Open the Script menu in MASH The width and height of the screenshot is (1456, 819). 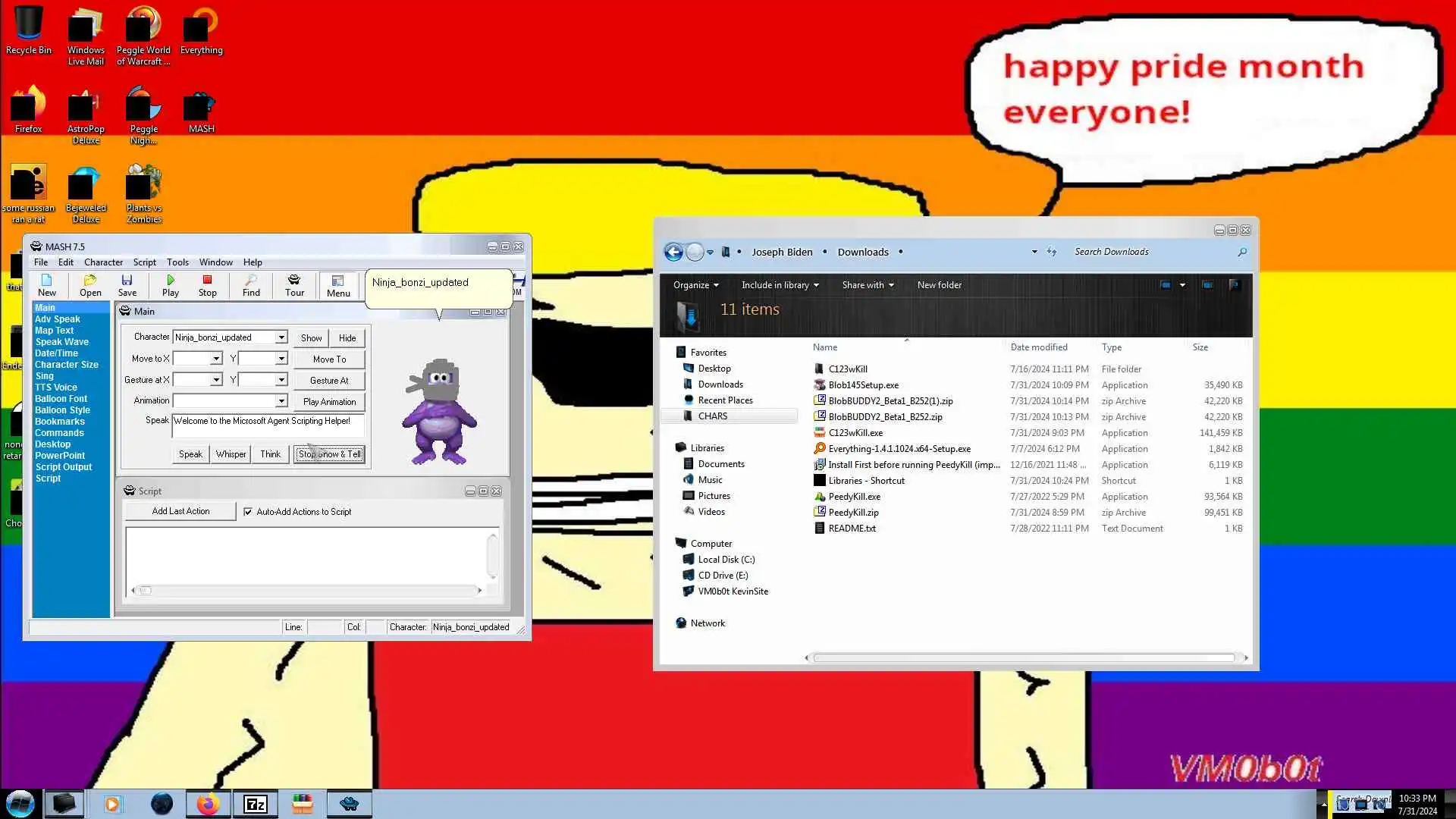click(x=144, y=262)
